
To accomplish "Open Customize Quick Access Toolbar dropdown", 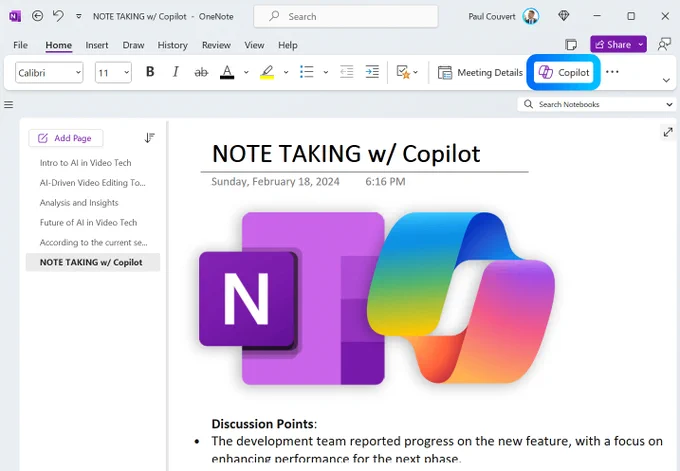I will (78, 16).
